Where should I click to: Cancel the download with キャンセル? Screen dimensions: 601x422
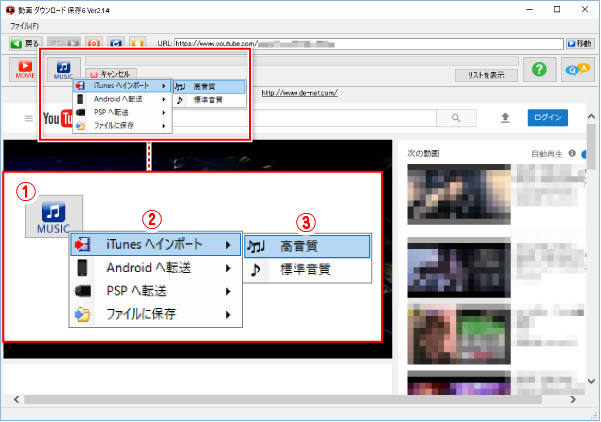(x=110, y=74)
